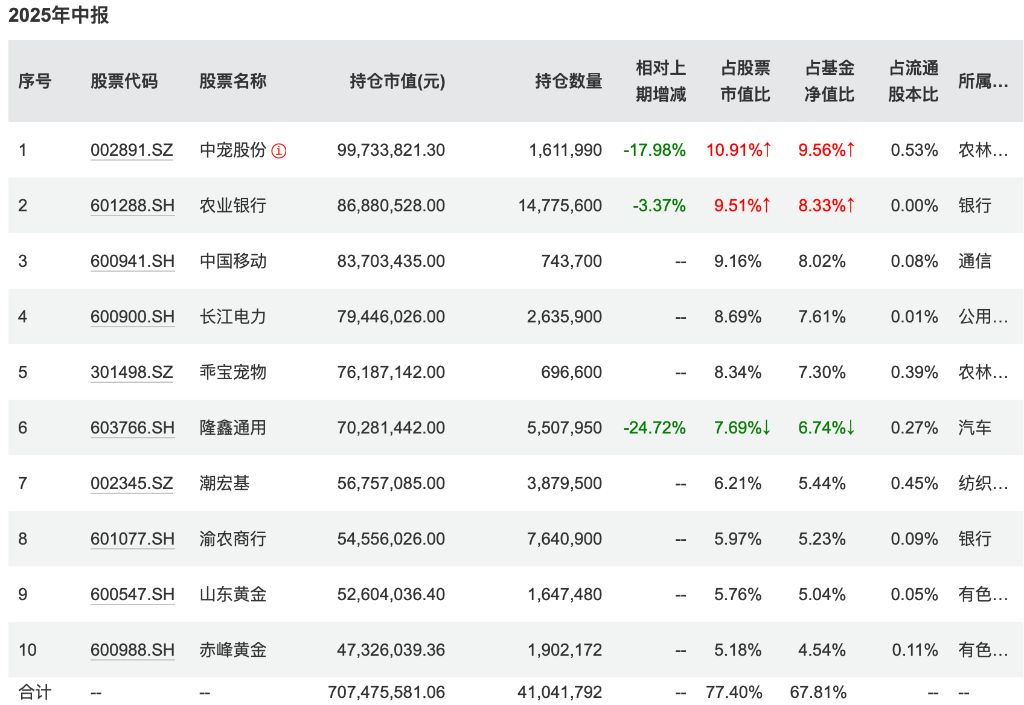Open stock code link 301498.SZ
The image size is (1024, 705).
(132, 372)
